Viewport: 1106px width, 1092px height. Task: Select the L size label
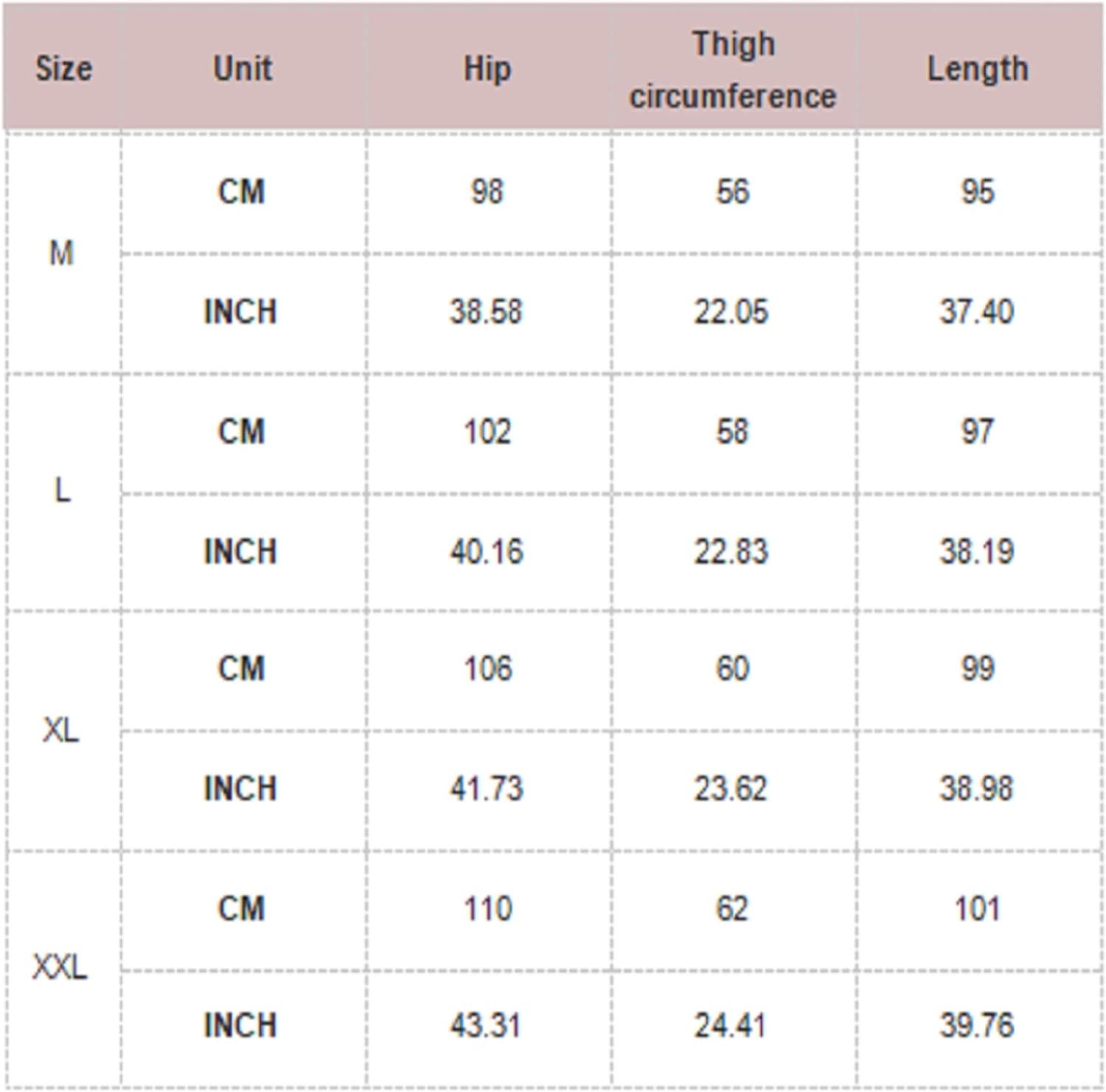63,490
